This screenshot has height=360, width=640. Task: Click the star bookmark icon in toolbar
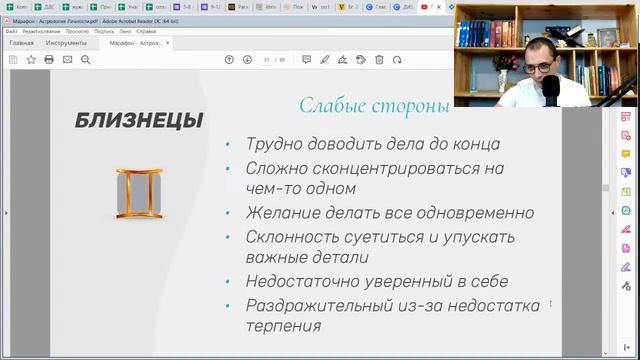point(31,60)
